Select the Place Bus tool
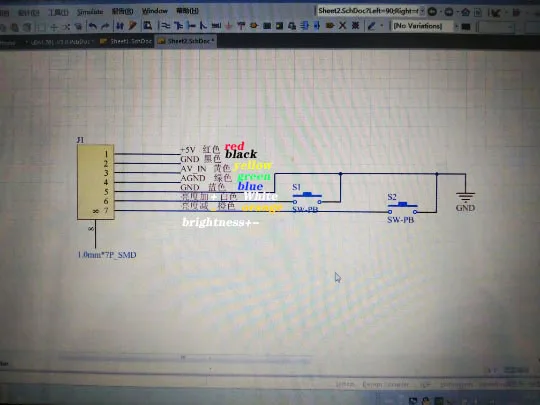Screen dimensions: 540x405 (178, 26)
